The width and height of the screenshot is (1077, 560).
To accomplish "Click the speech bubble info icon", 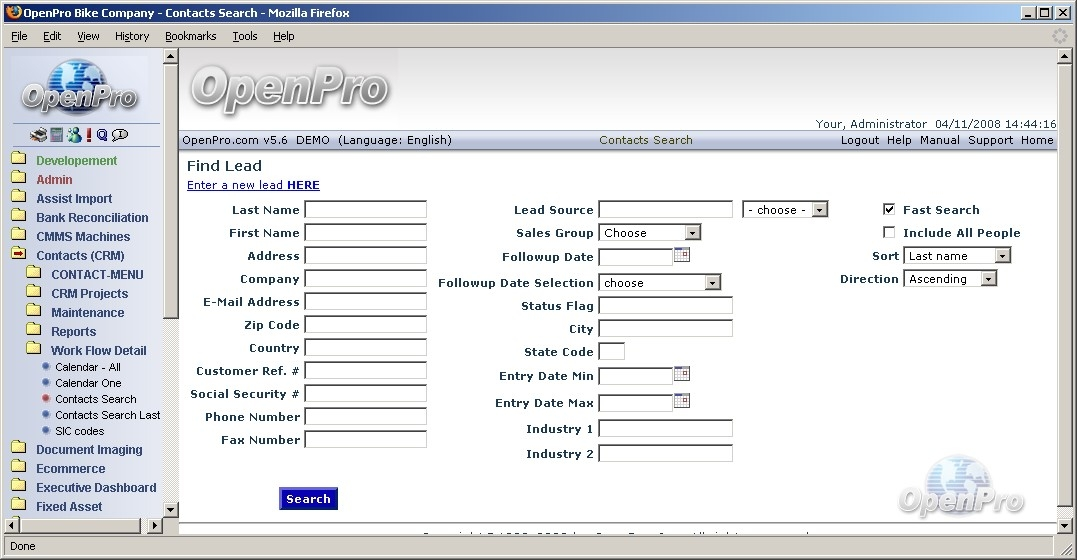I will 120,135.
